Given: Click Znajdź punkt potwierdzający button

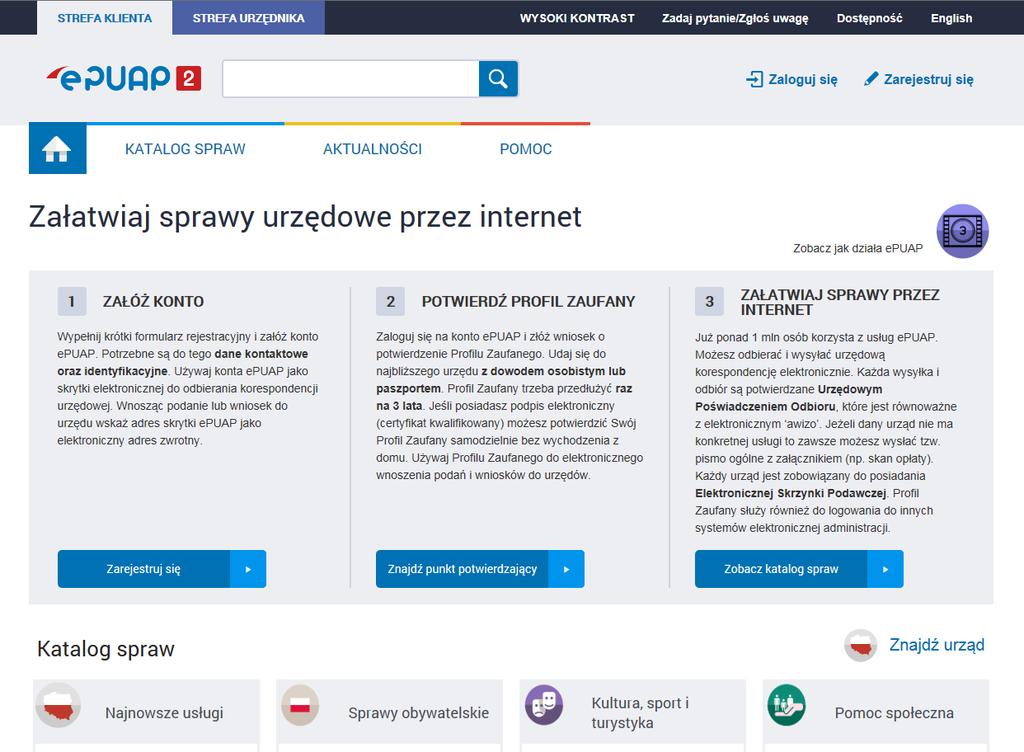Looking at the screenshot, I should (x=480, y=569).
